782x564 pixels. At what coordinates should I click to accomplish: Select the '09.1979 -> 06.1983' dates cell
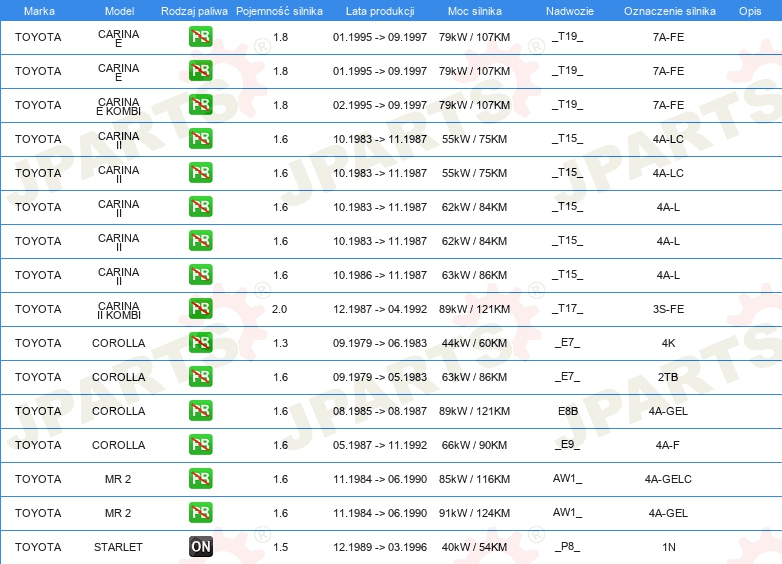pos(380,343)
